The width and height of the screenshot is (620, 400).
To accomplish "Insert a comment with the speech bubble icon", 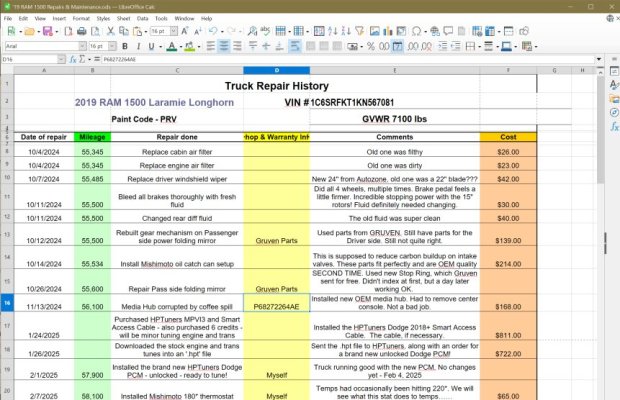I will tap(448, 31).
